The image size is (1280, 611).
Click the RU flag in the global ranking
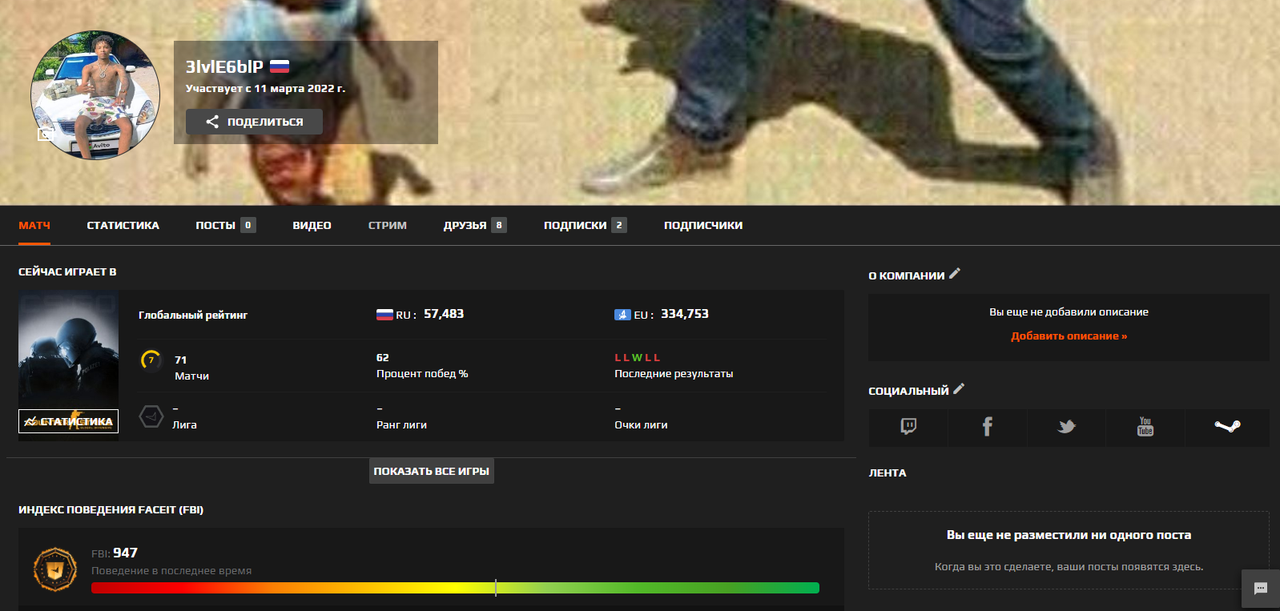coord(384,314)
